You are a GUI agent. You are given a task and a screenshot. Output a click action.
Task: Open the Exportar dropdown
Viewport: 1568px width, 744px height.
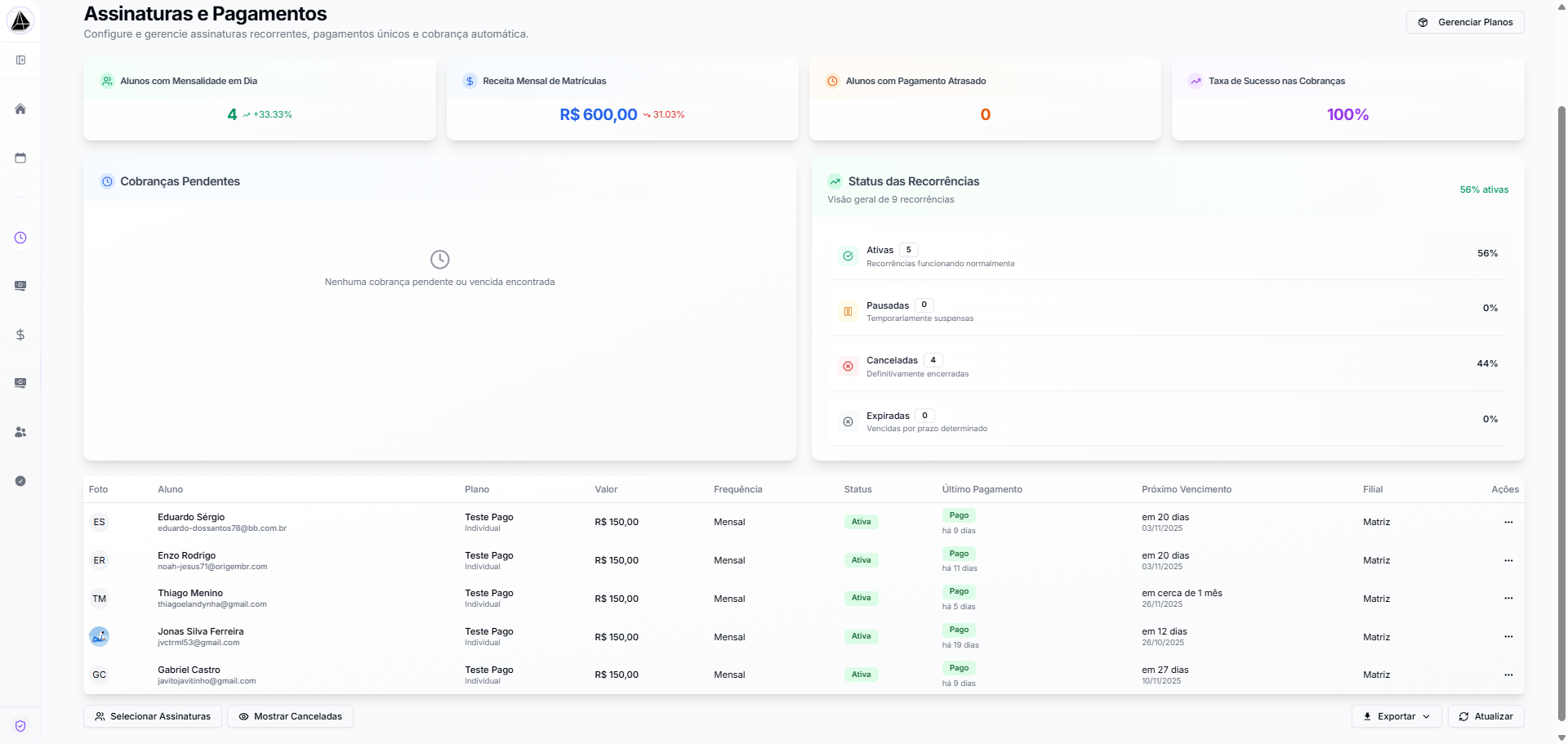tap(1396, 716)
